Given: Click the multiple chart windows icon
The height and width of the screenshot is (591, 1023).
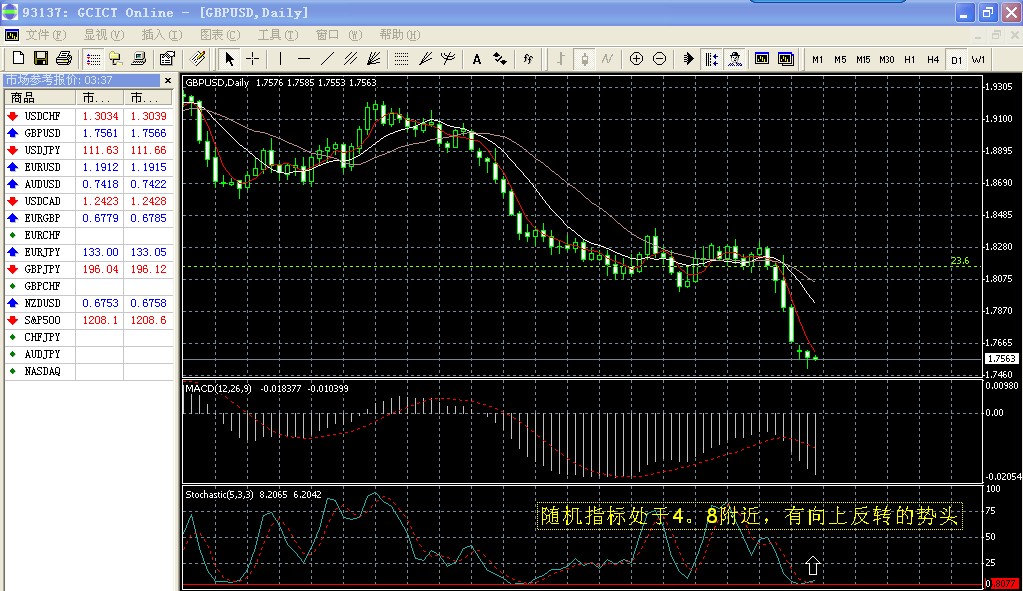Looking at the screenshot, I should [786, 59].
